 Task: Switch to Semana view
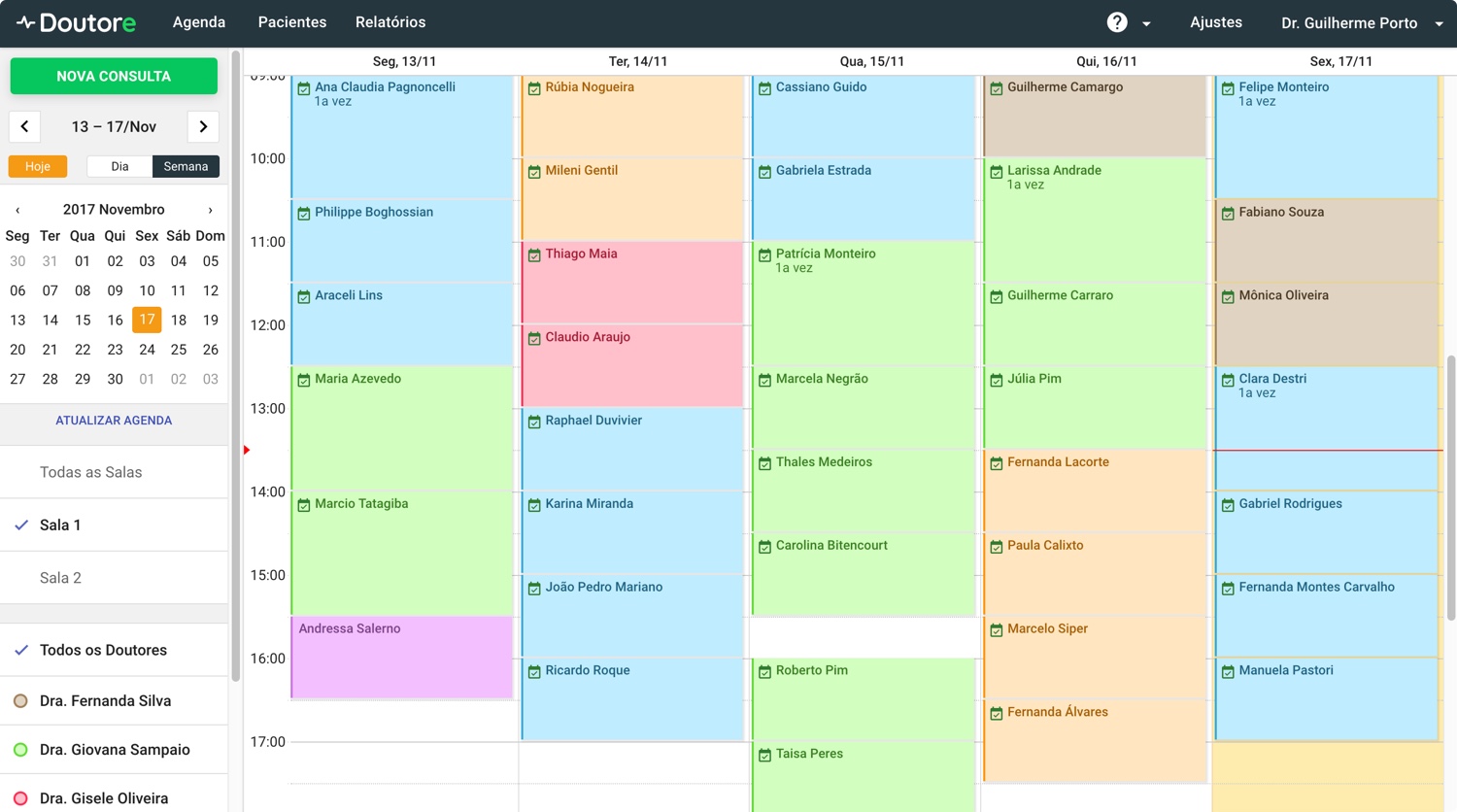(x=186, y=166)
